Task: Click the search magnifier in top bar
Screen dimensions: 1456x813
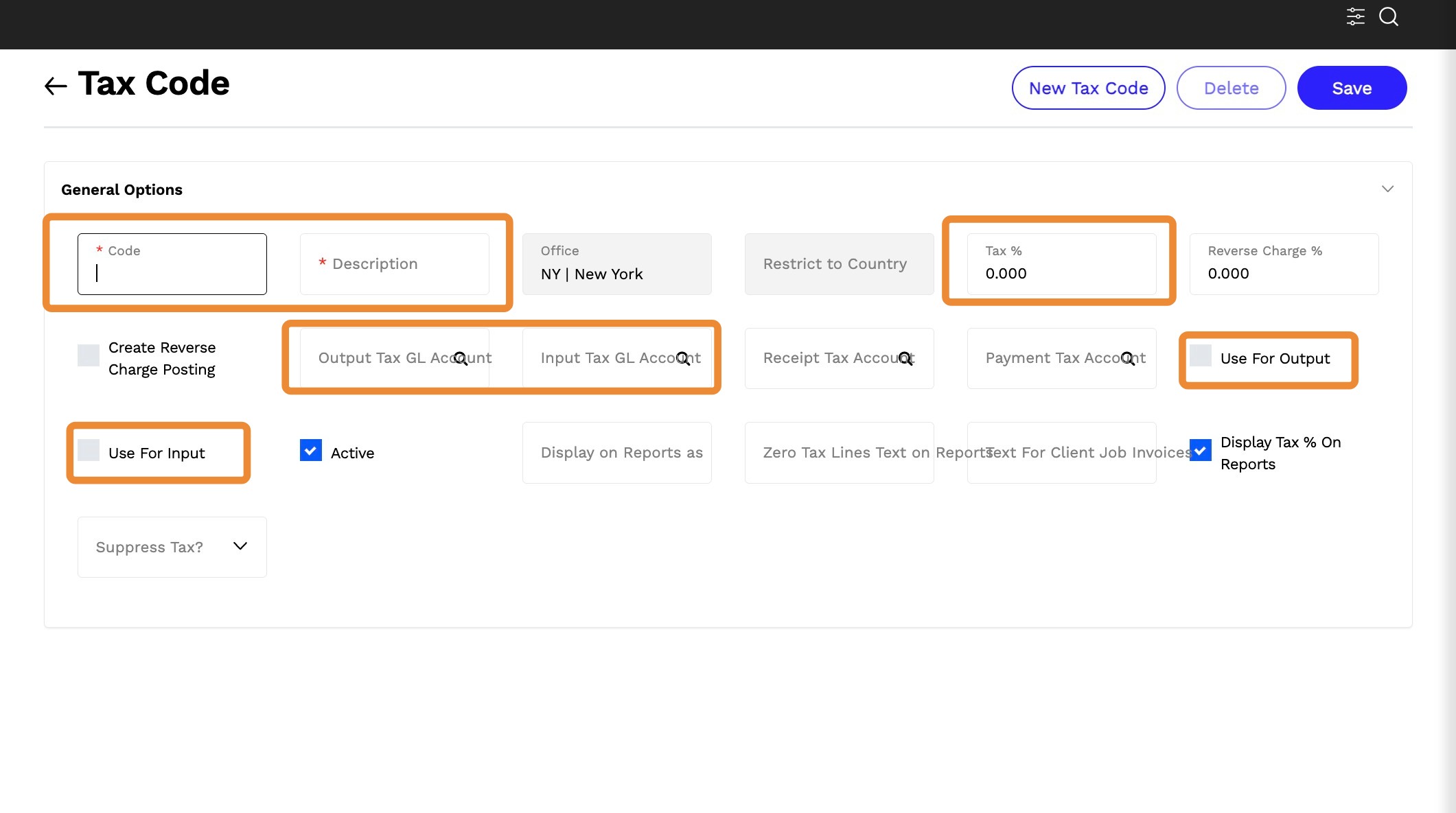Action: tap(1388, 16)
